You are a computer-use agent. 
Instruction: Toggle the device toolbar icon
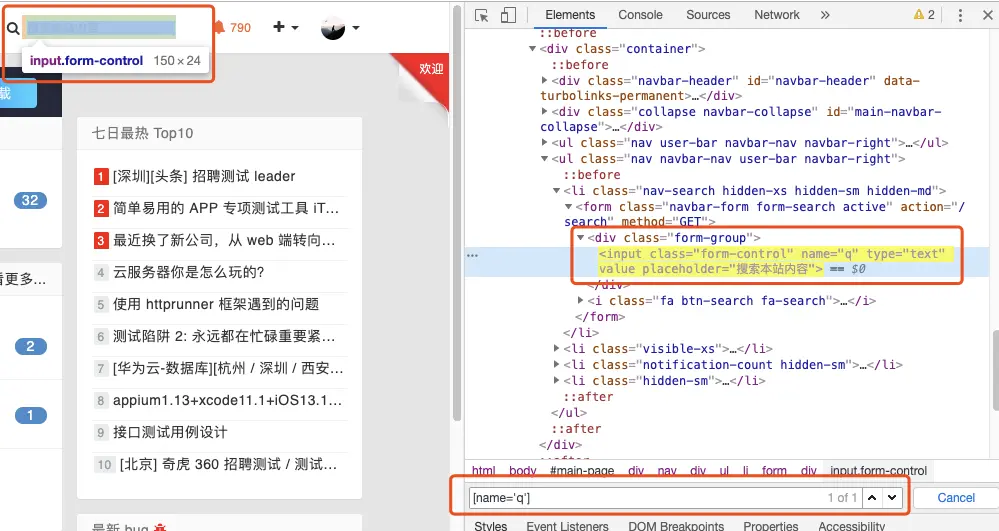point(508,15)
